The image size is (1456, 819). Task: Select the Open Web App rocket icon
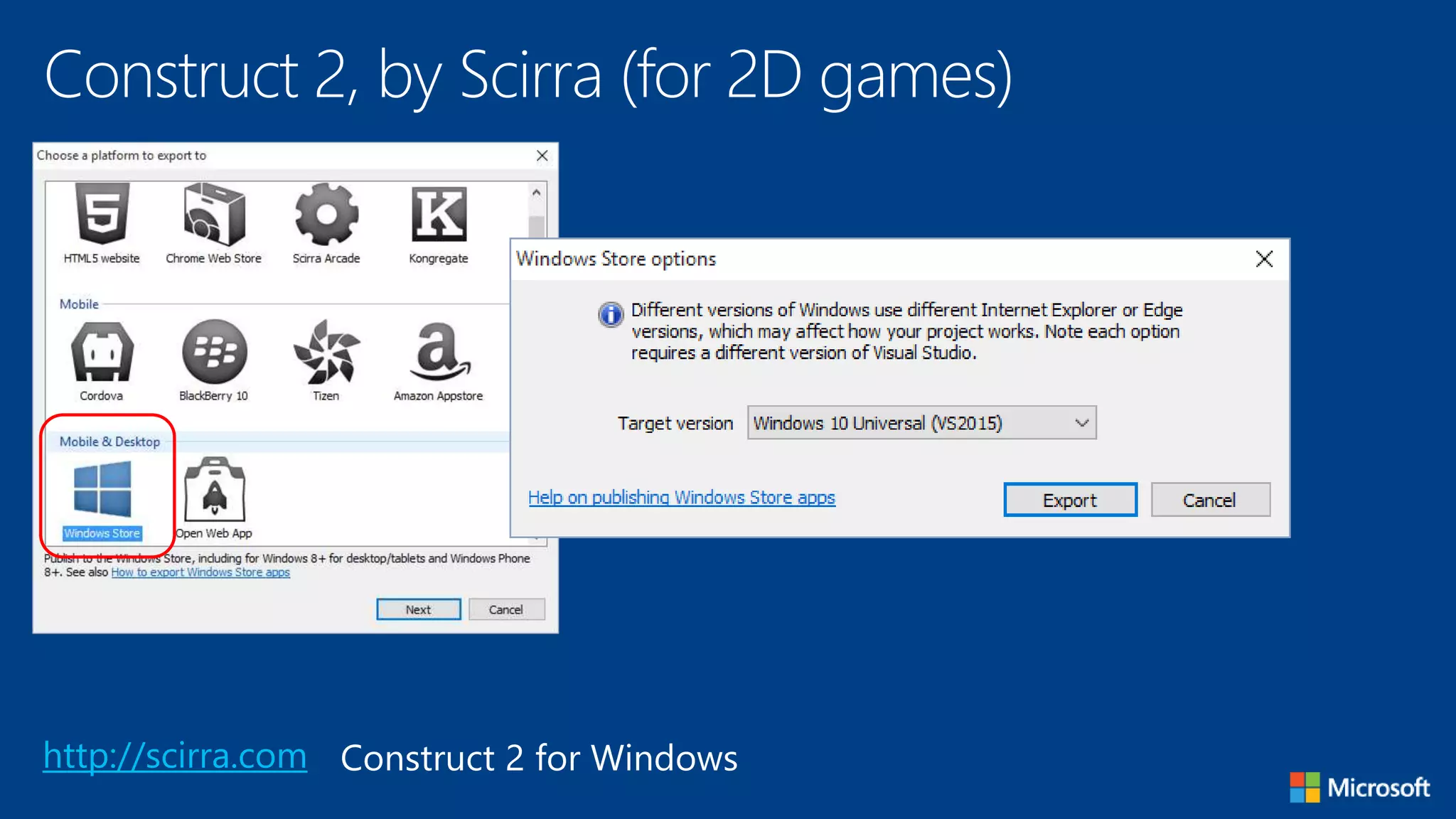point(214,489)
